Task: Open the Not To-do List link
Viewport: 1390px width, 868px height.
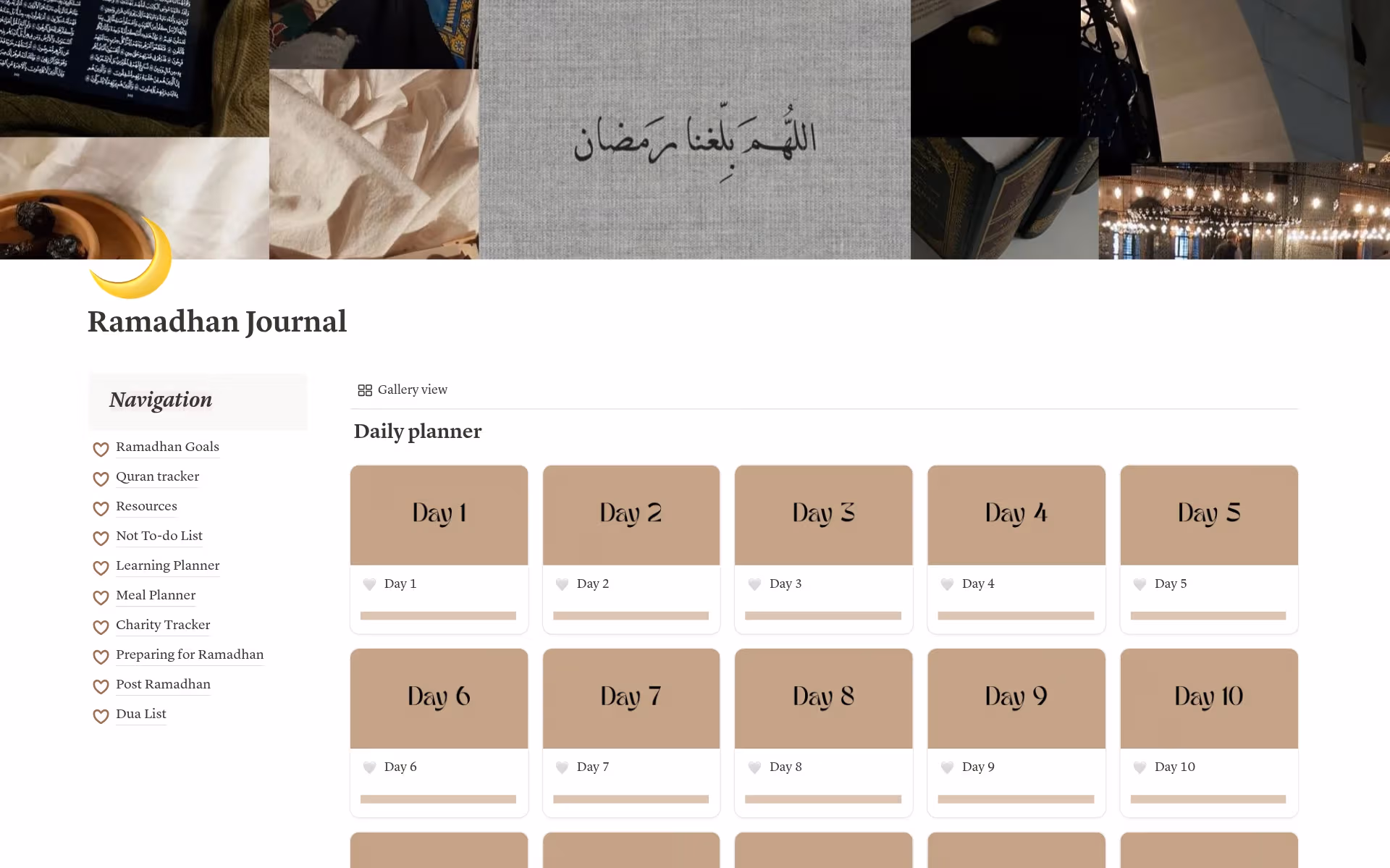Action: [159, 536]
